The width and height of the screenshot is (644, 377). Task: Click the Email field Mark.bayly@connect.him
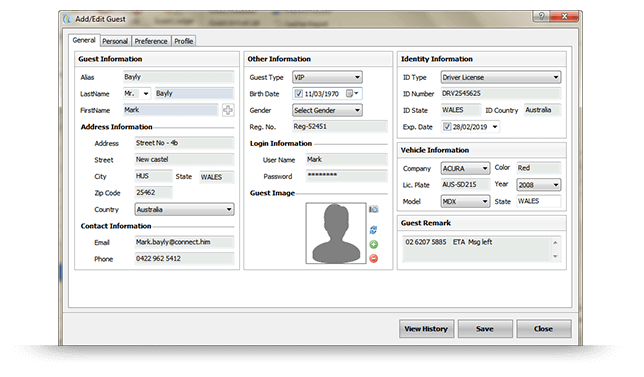(x=184, y=242)
